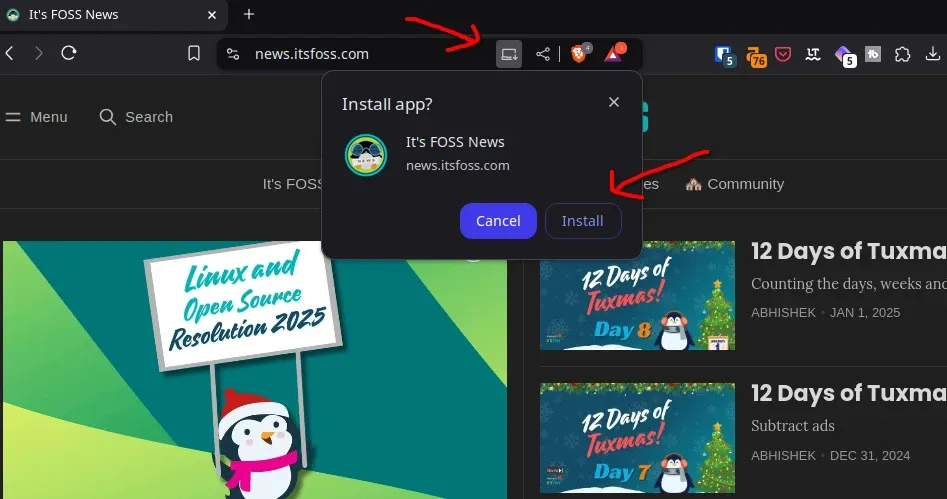Screen dimensions: 947x499
Task: Click the news.itsfoss.com address field
Action: click(312, 54)
